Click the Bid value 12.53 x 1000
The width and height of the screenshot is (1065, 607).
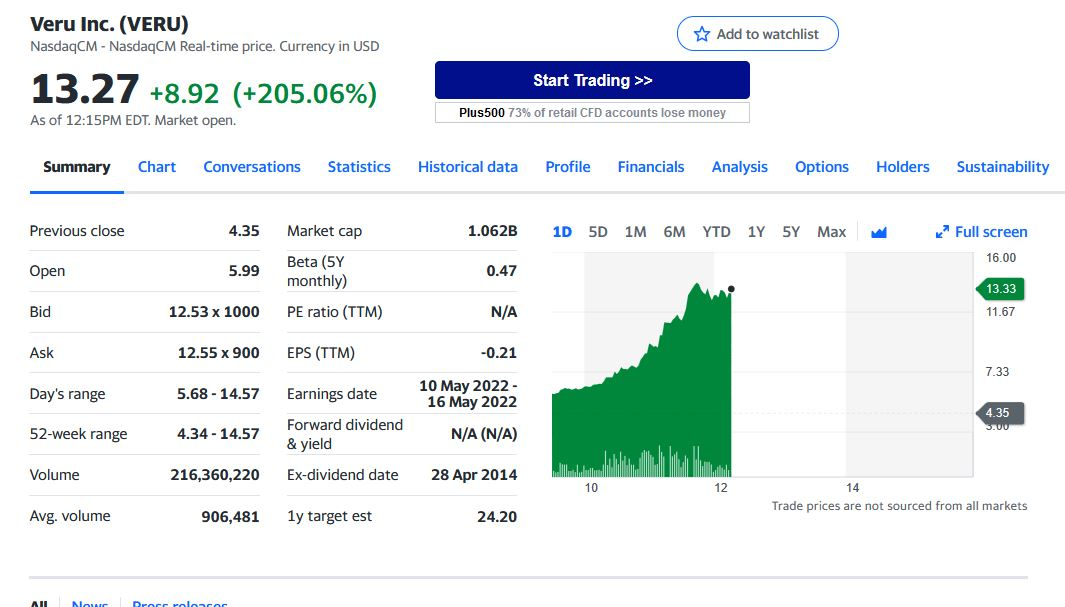[x=214, y=312]
